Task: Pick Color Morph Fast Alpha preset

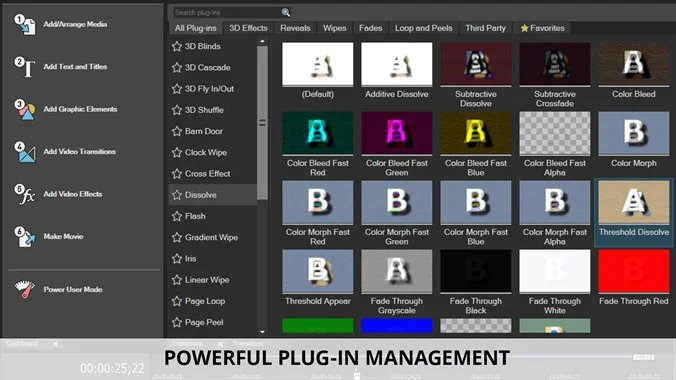Action: [x=555, y=202]
